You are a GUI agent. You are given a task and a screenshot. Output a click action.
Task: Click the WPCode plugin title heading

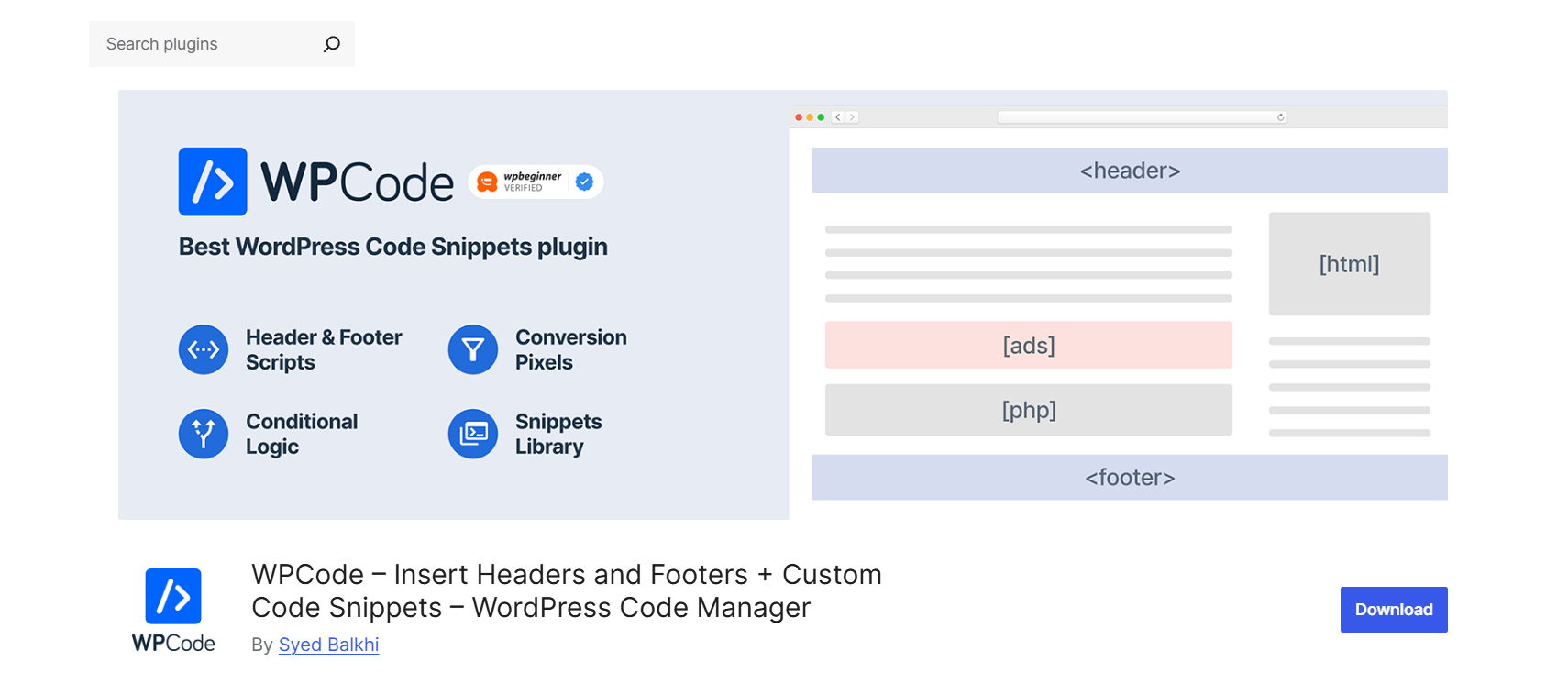[567, 590]
